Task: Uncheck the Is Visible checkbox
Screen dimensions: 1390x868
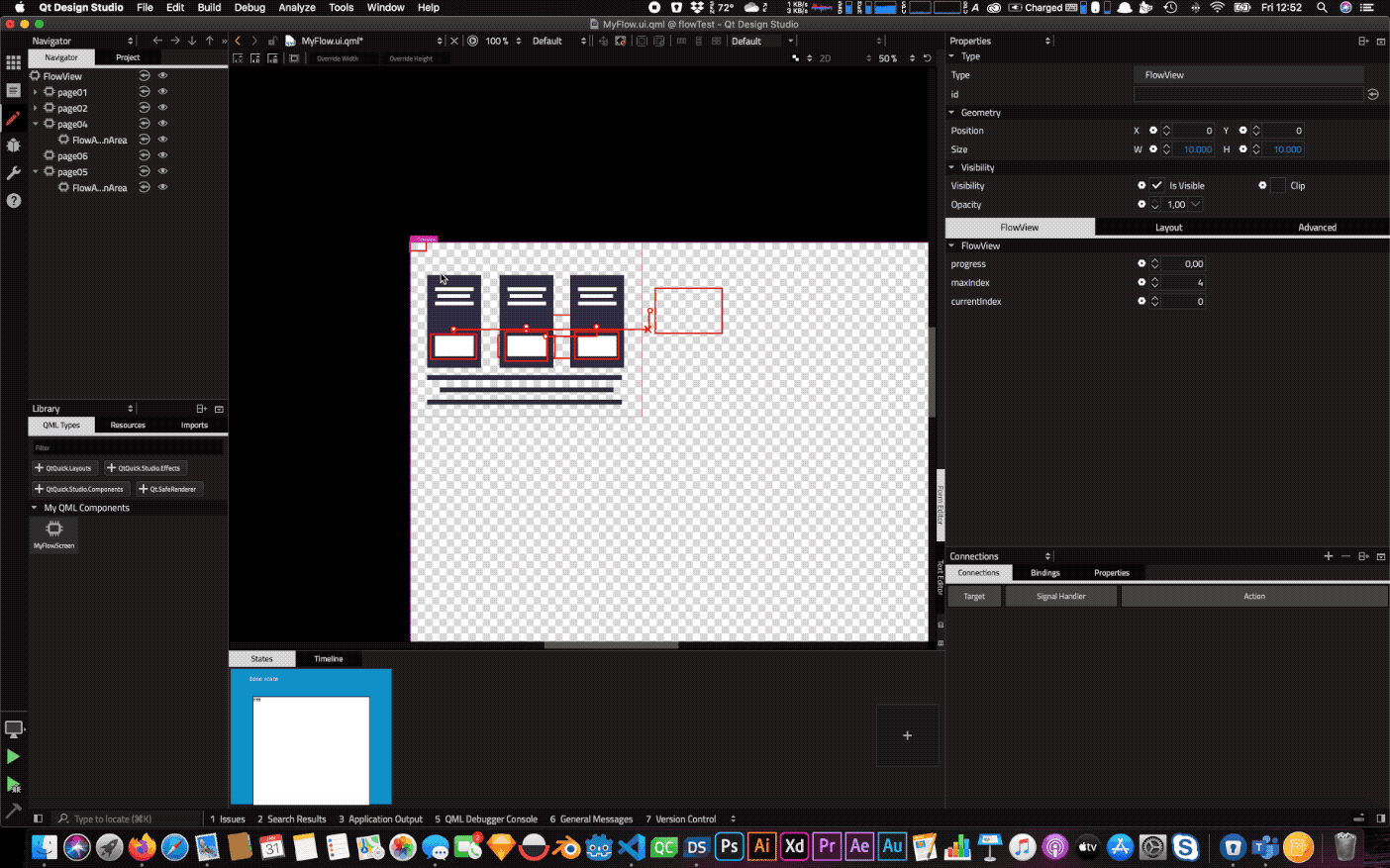Action: click(x=1156, y=185)
